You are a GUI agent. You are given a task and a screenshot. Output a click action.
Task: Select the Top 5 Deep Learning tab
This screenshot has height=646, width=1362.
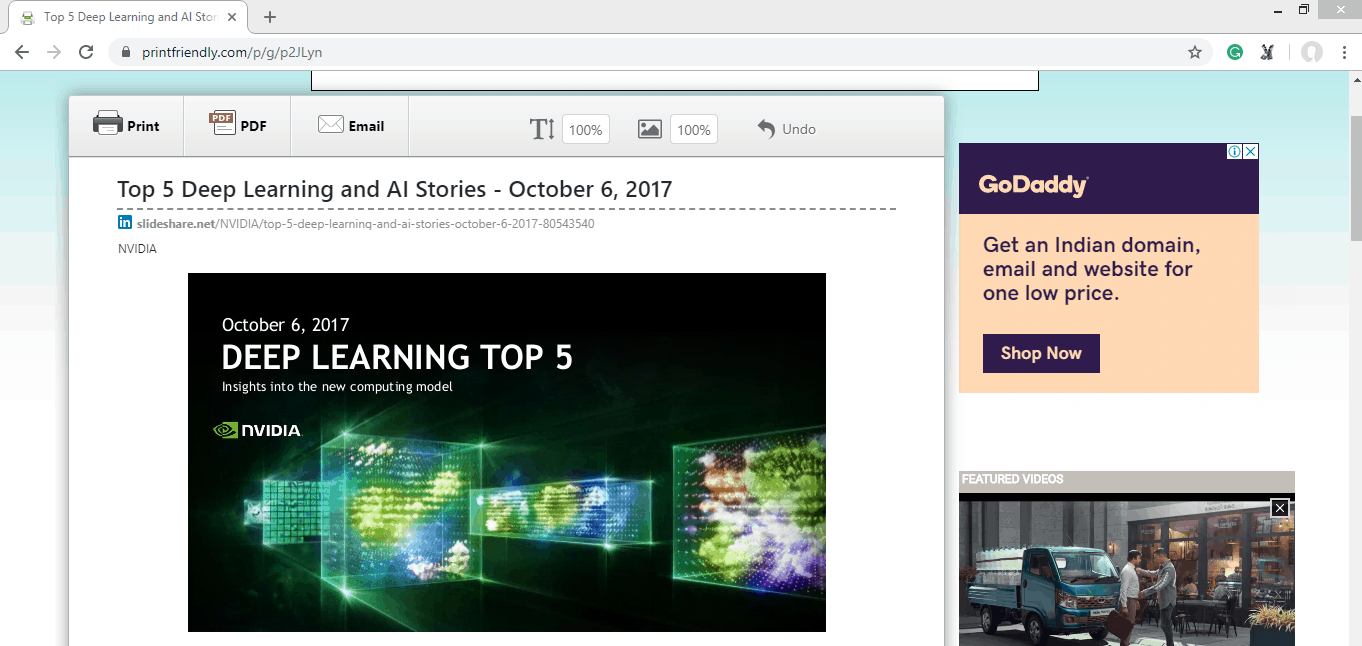point(130,17)
